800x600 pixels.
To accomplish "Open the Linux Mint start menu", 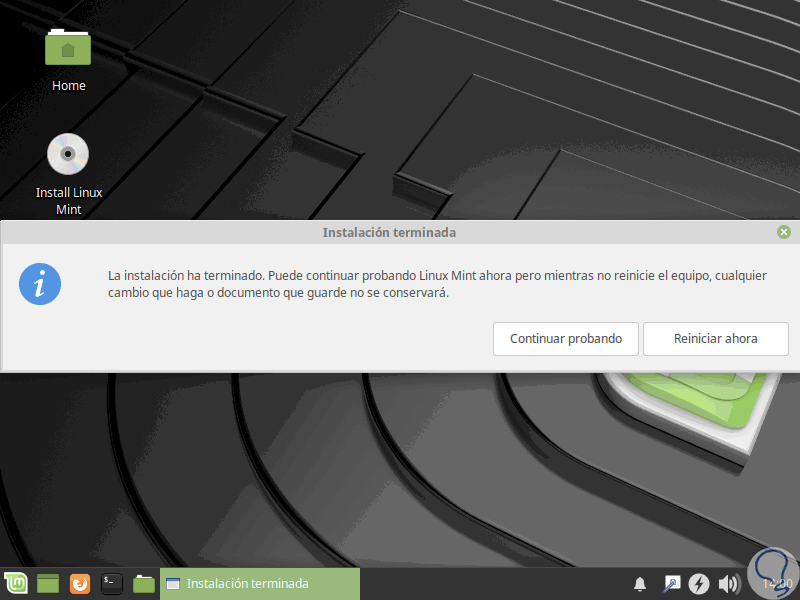I will click(x=16, y=583).
